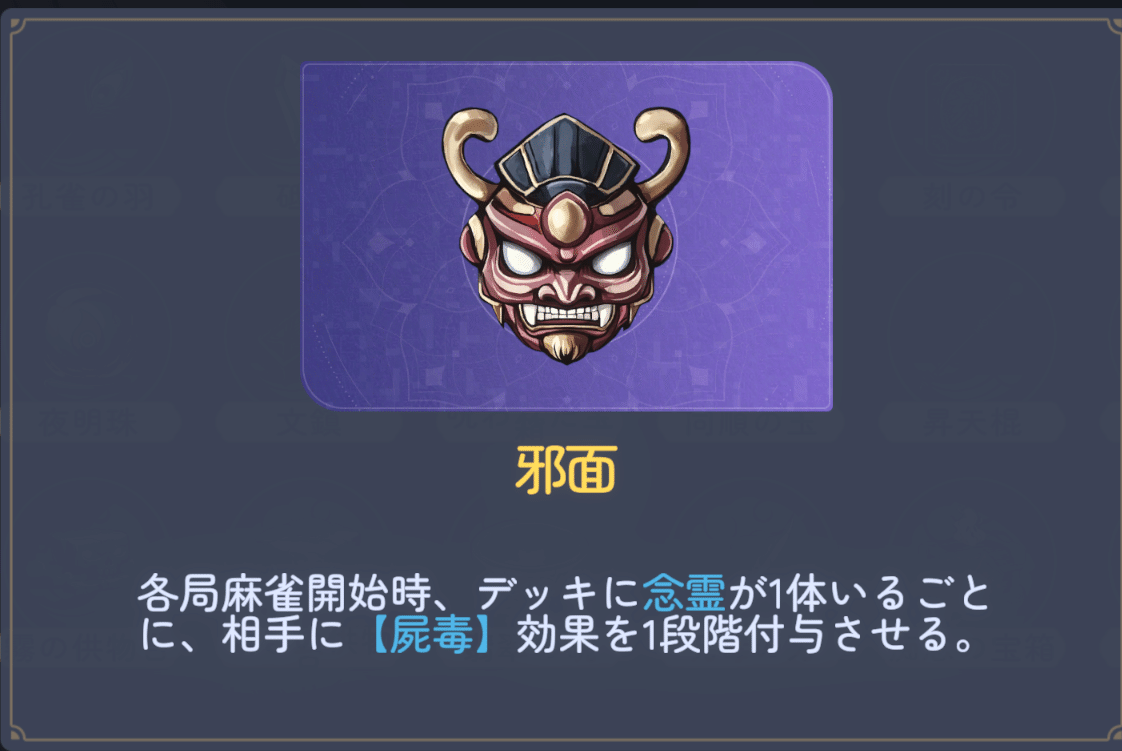This screenshot has width=1122, height=751.
Task: Click the dimmed 夜明珠 item icon
Action: pyautogui.click(x=91, y=330)
